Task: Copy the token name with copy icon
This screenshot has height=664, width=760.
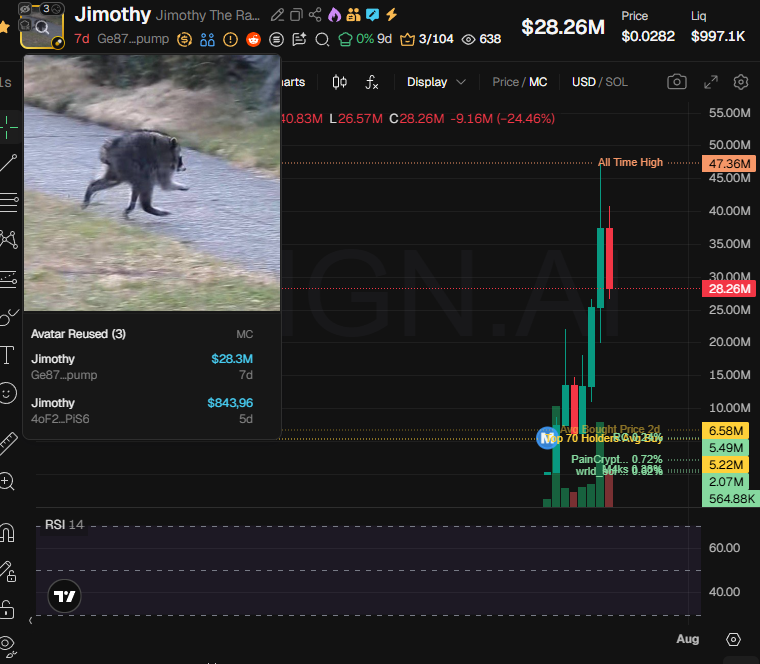Action: pos(296,15)
